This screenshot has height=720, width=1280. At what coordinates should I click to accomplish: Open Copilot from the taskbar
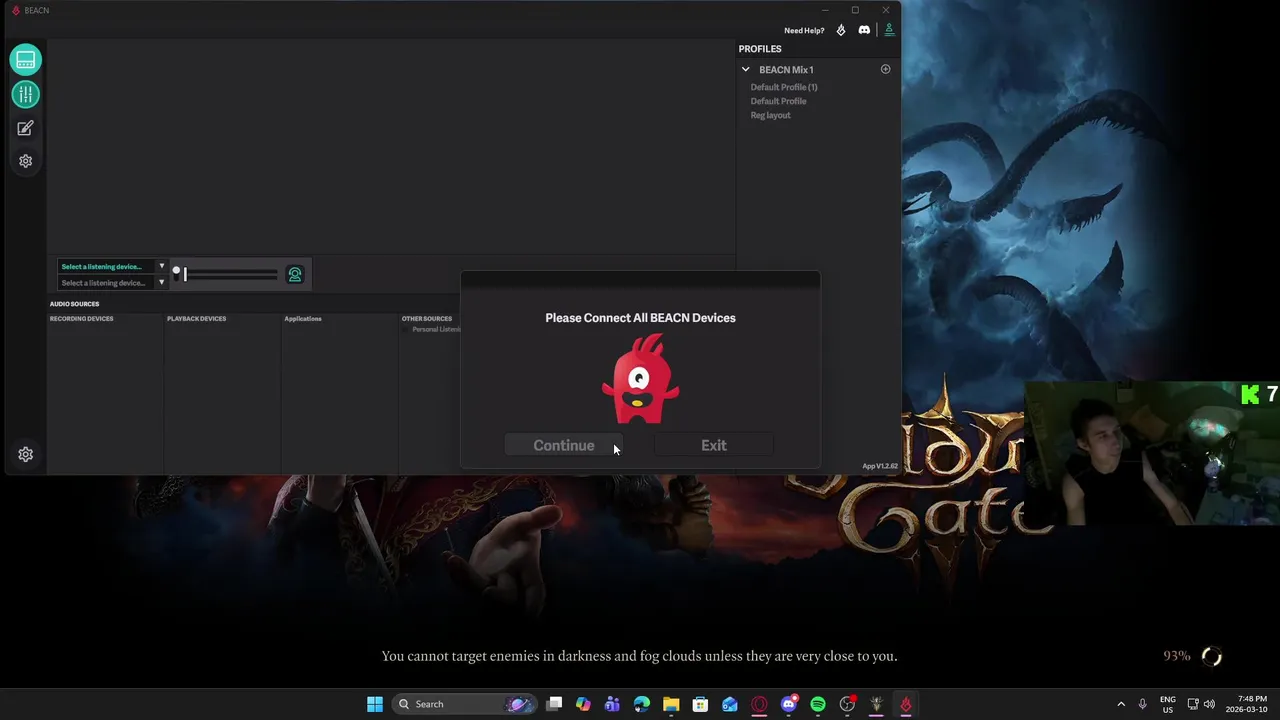point(584,704)
